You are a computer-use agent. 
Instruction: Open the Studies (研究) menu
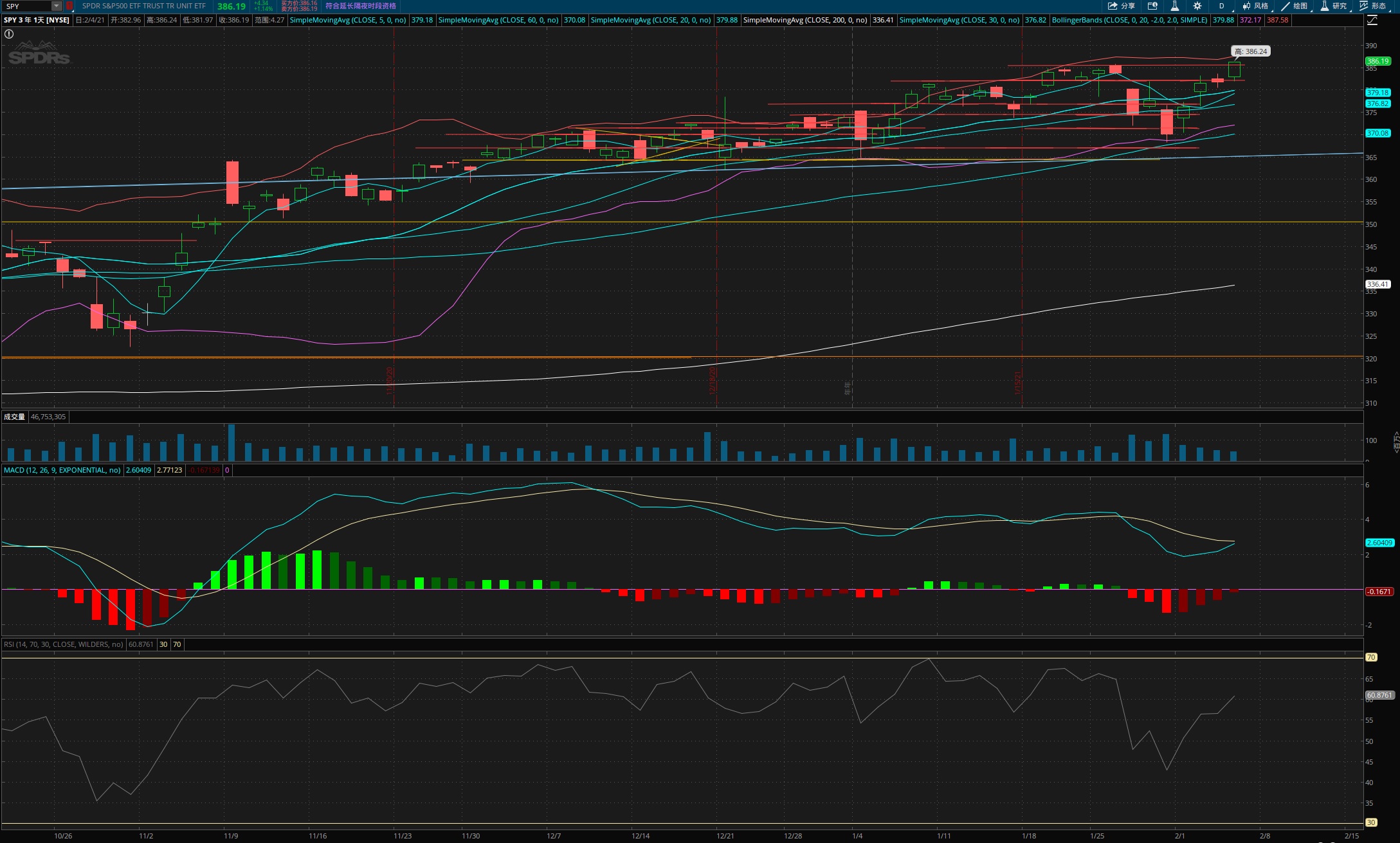click(1333, 6)
